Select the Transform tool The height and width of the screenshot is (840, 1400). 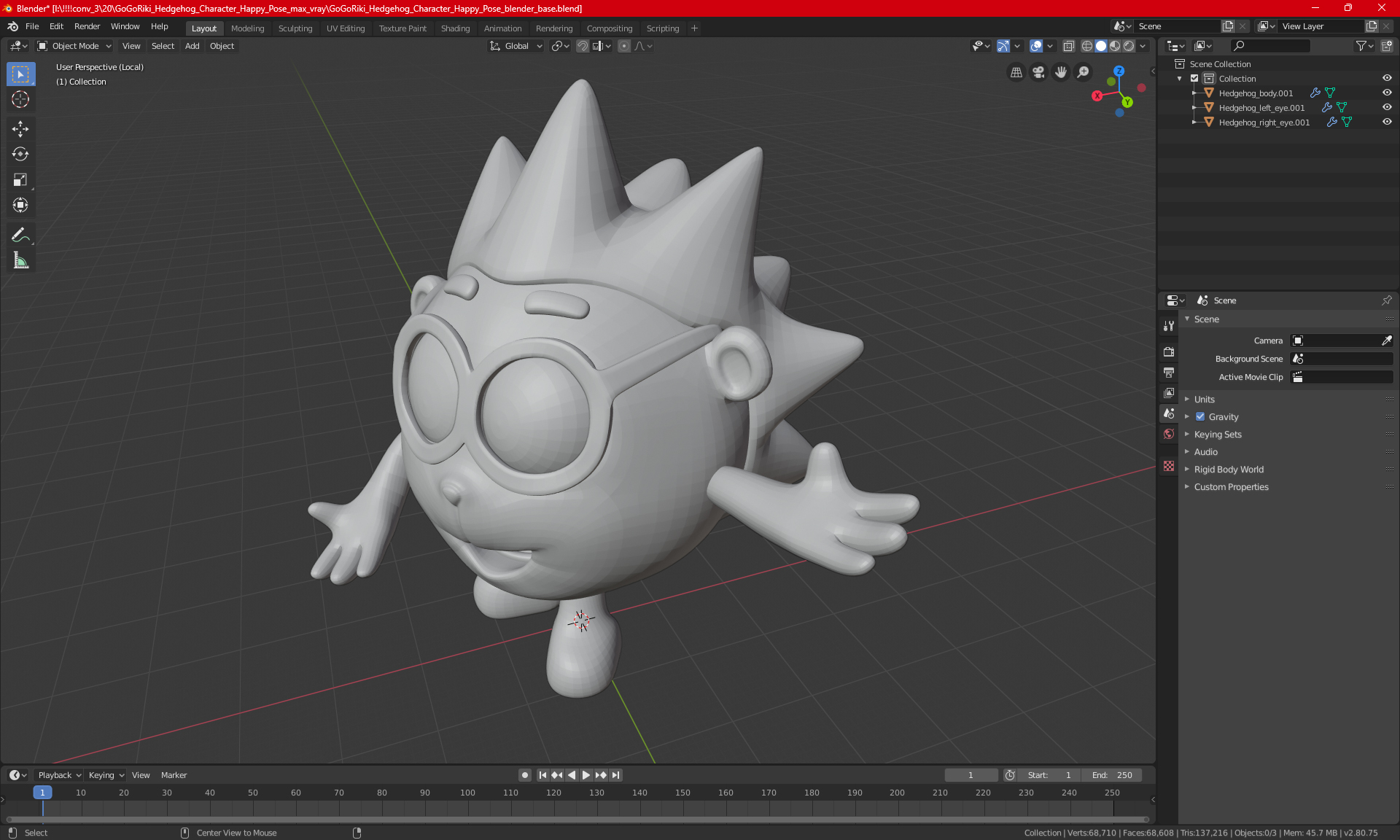point(20,205)
